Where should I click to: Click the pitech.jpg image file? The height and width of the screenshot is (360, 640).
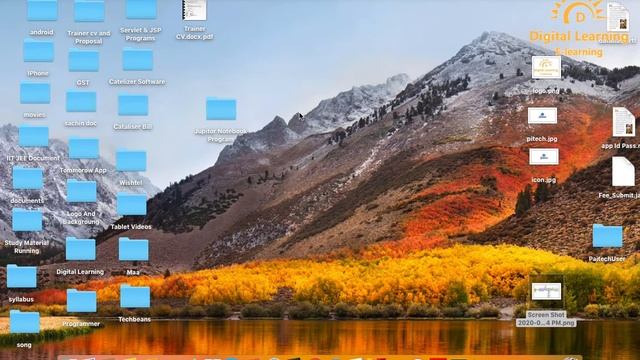click(x=542, y=116)
